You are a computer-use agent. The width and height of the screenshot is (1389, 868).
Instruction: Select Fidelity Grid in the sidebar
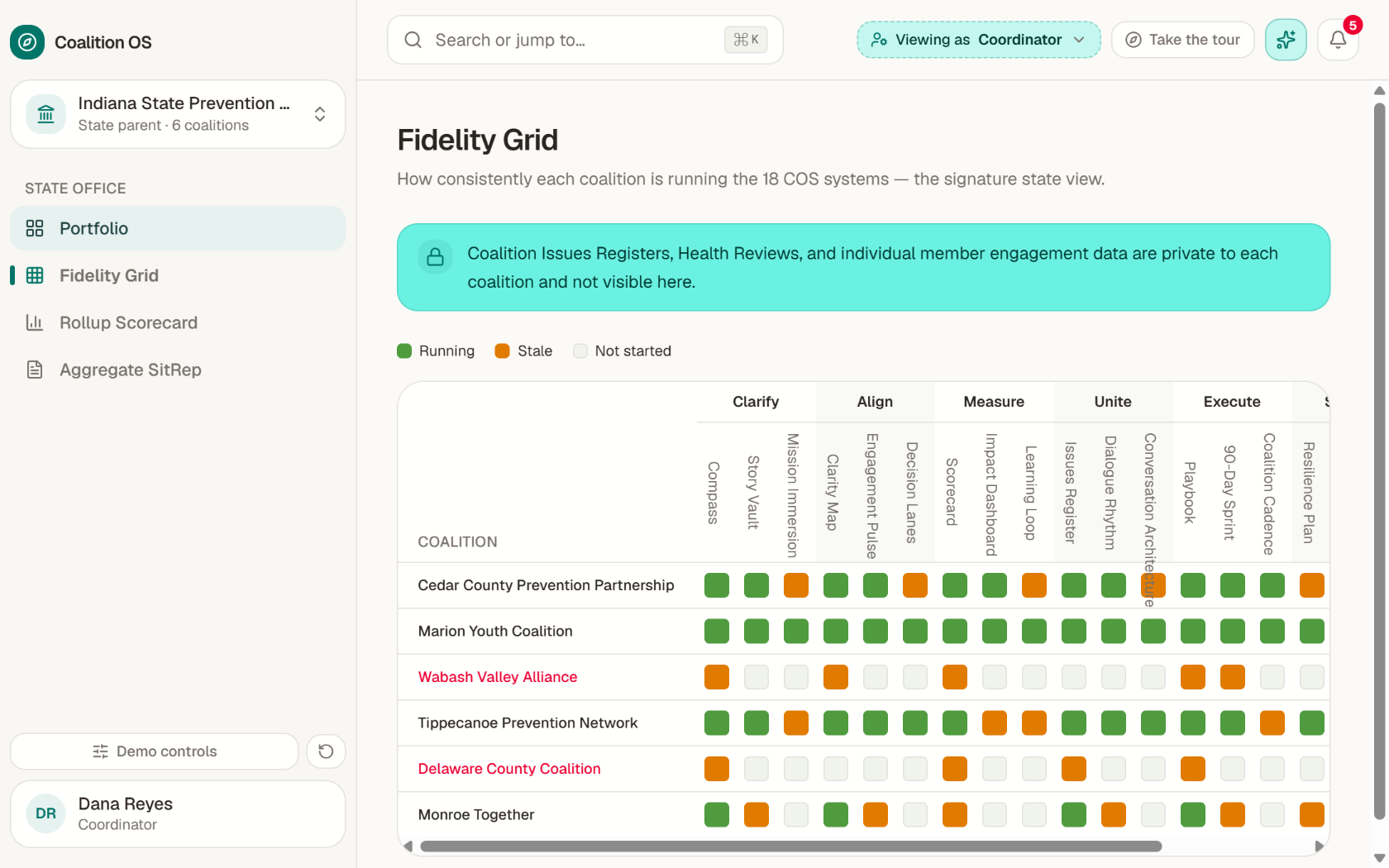click(178, 275)
